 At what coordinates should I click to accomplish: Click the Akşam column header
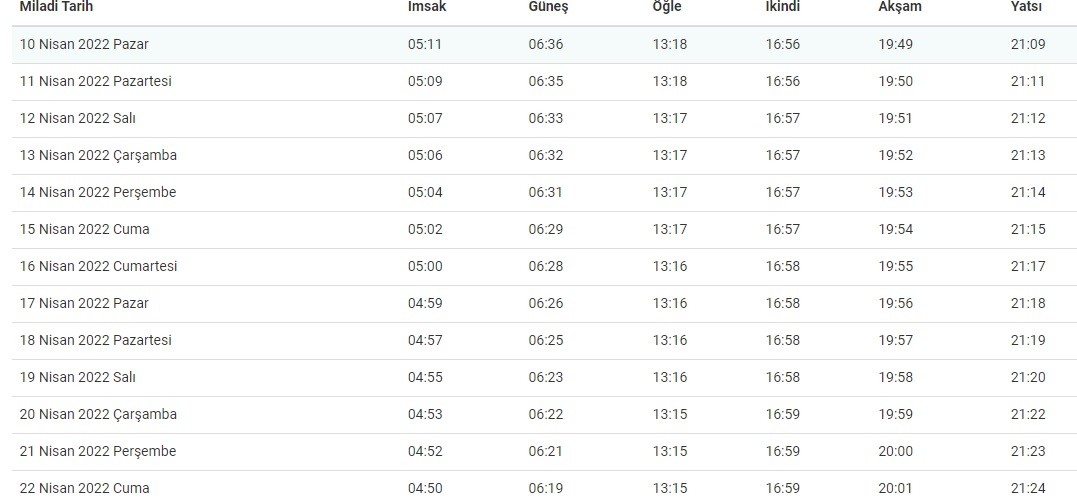coord(900,7)
